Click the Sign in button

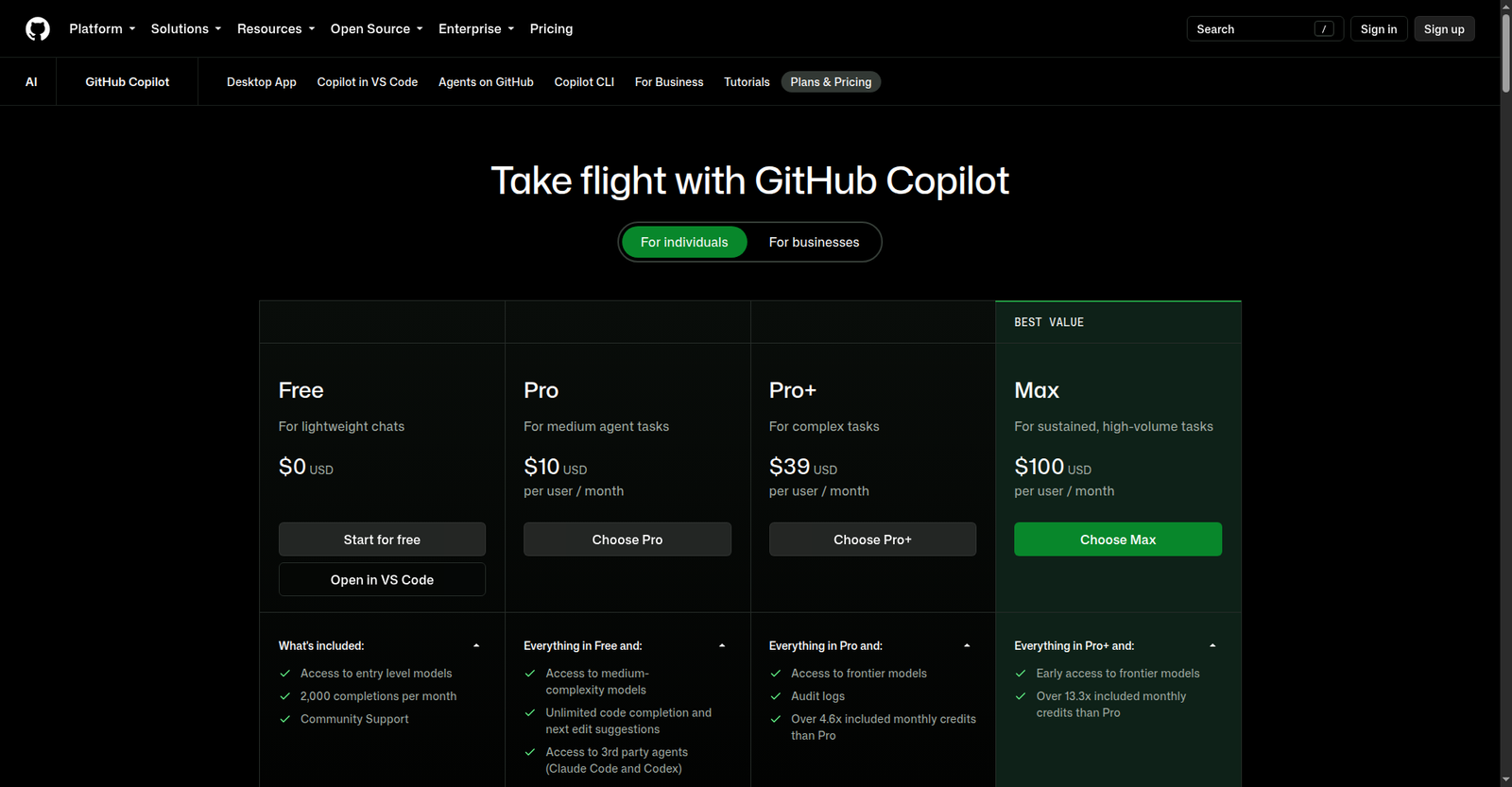pyautogui.click(x=1379, y=29)
